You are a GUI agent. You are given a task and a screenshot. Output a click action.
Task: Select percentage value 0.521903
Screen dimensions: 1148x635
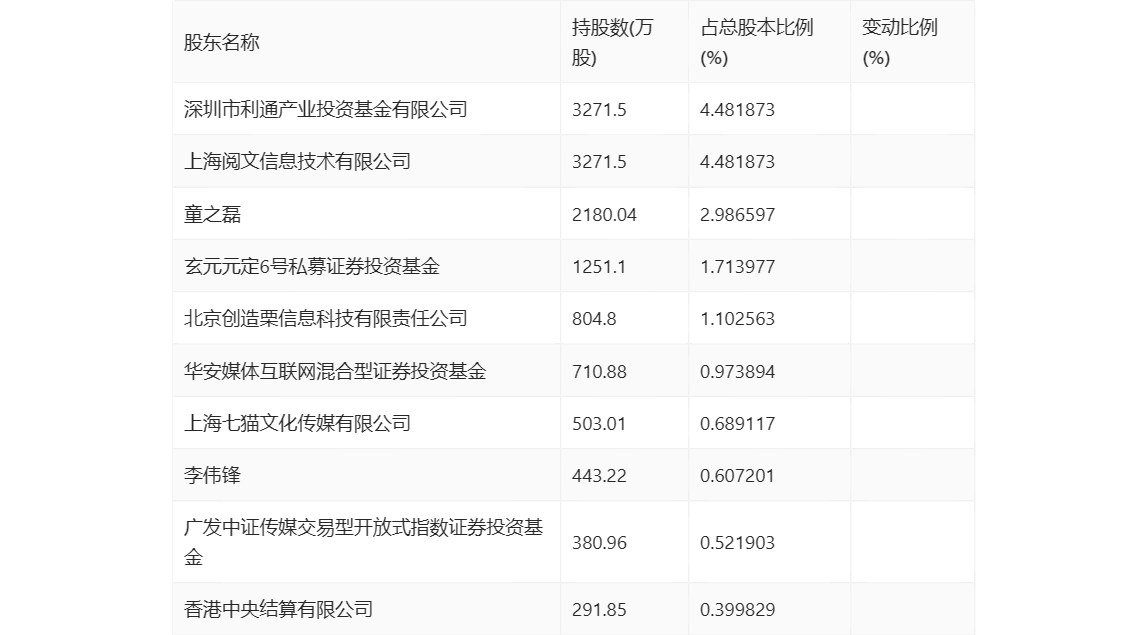point(737,542)
